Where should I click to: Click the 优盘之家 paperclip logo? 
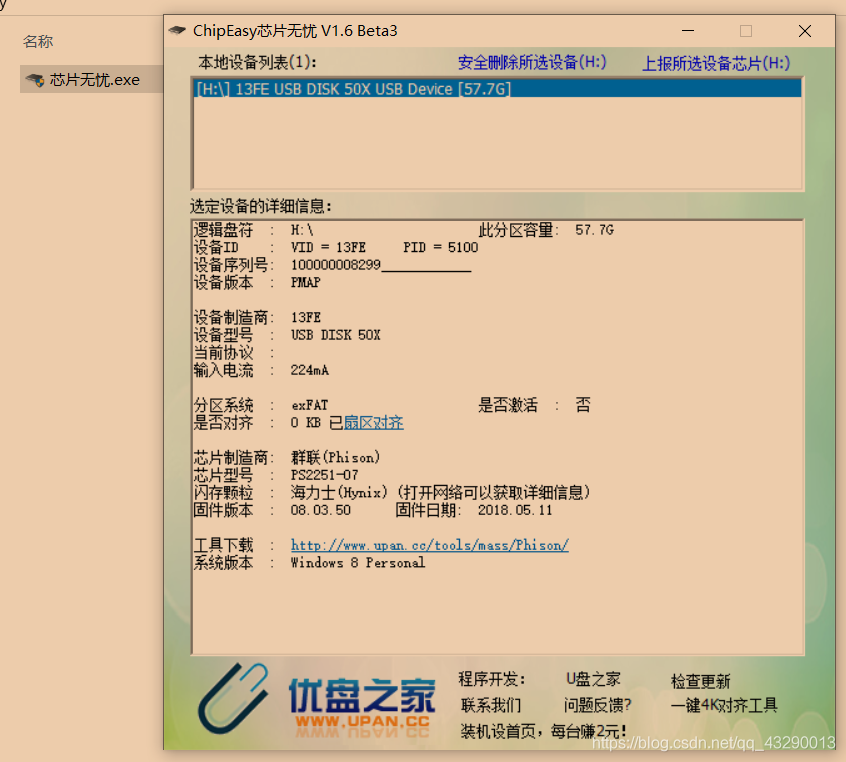click(x=233, y=698)
